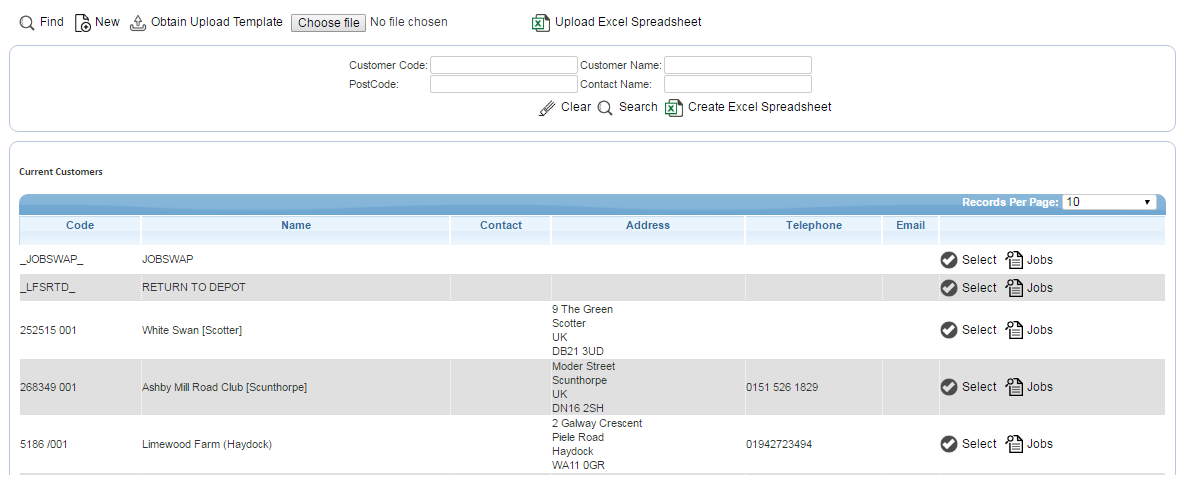This screenshot has width=1184, height=486.
Task: Click the Choose file button
Action: tap(328, 23)
